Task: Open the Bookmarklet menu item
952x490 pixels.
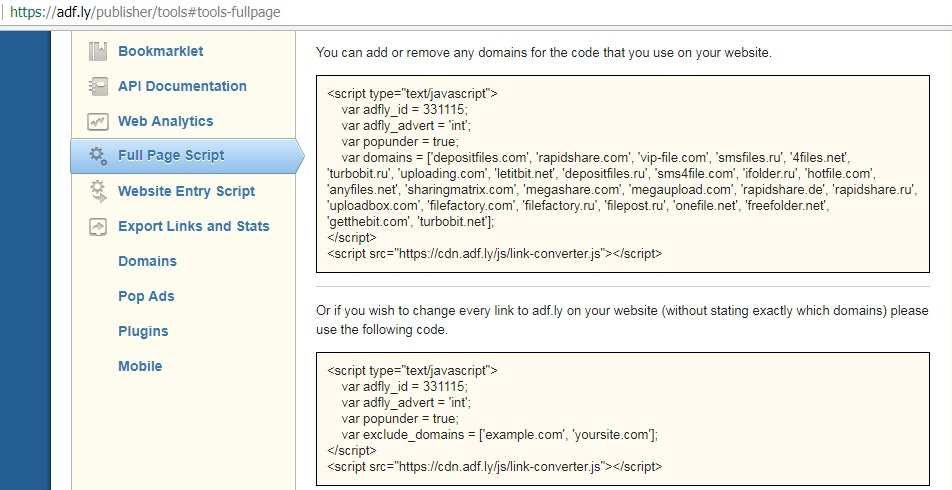Action: pos(161,52)
